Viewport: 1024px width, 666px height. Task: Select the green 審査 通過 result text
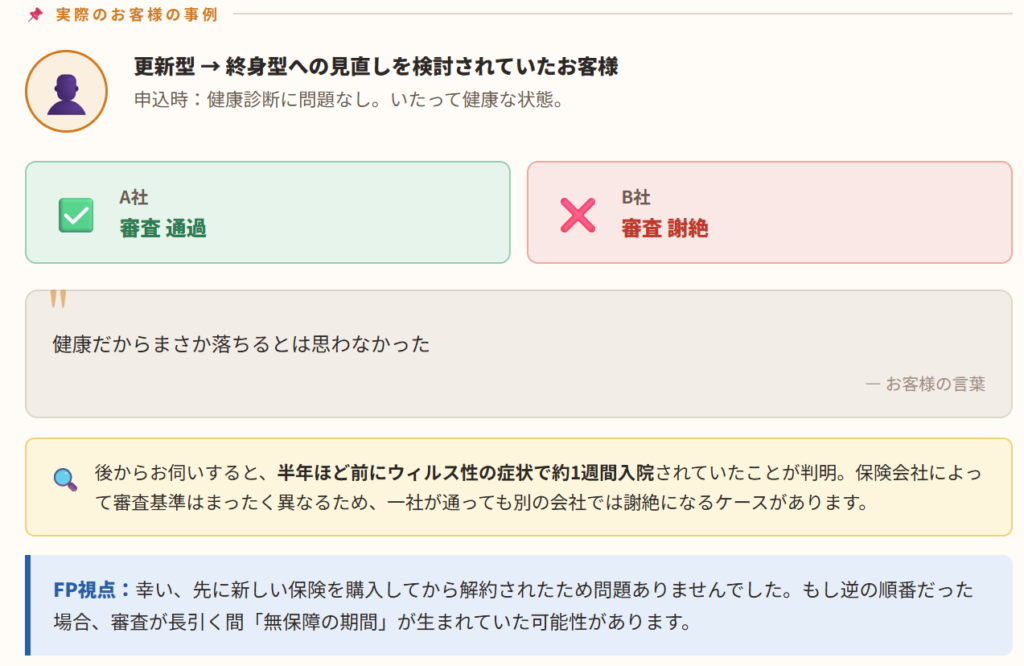pyautogui.click(x=163, y=228)
